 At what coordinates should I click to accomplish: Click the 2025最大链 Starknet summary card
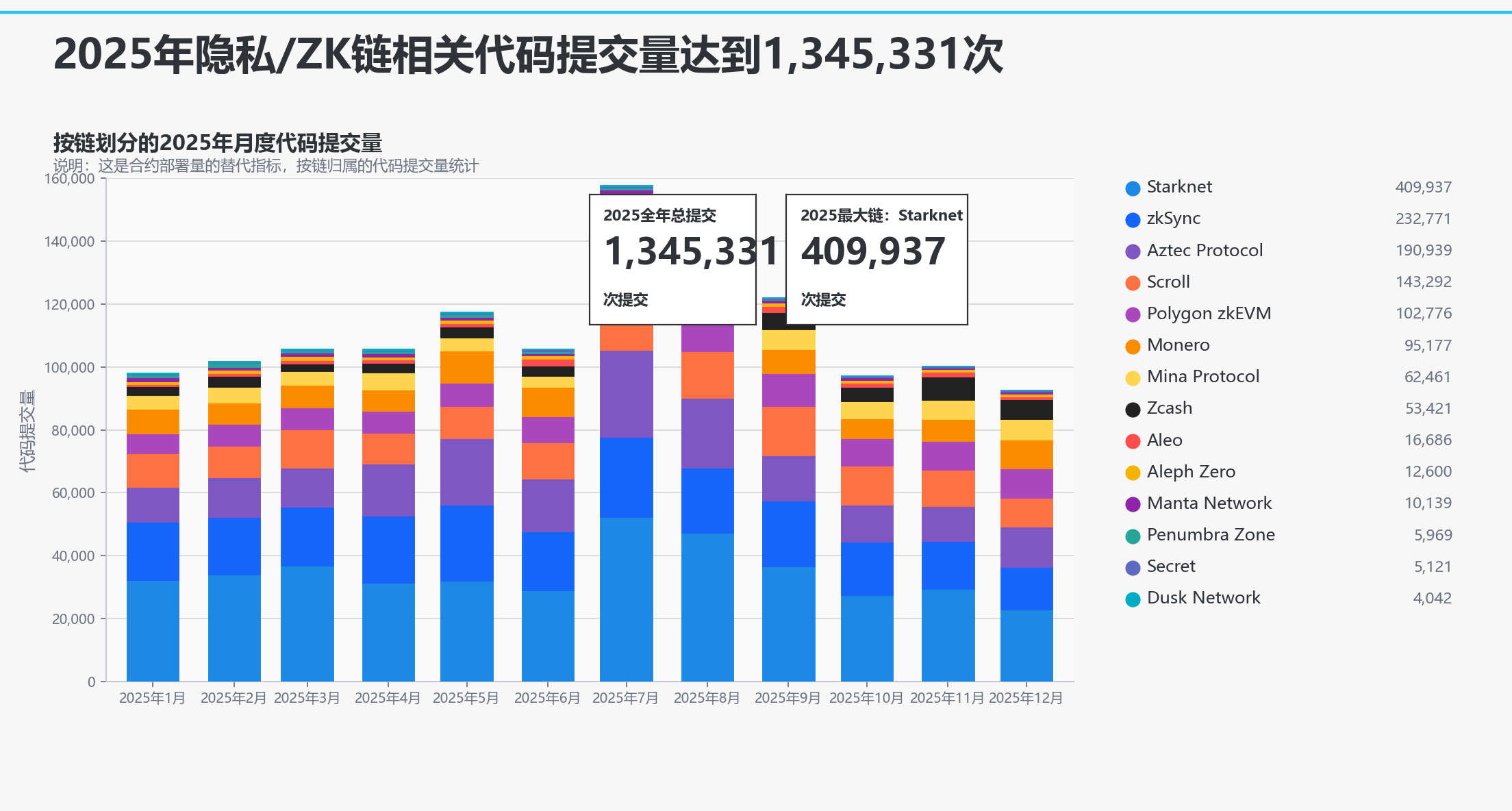[x=877, y=259]
